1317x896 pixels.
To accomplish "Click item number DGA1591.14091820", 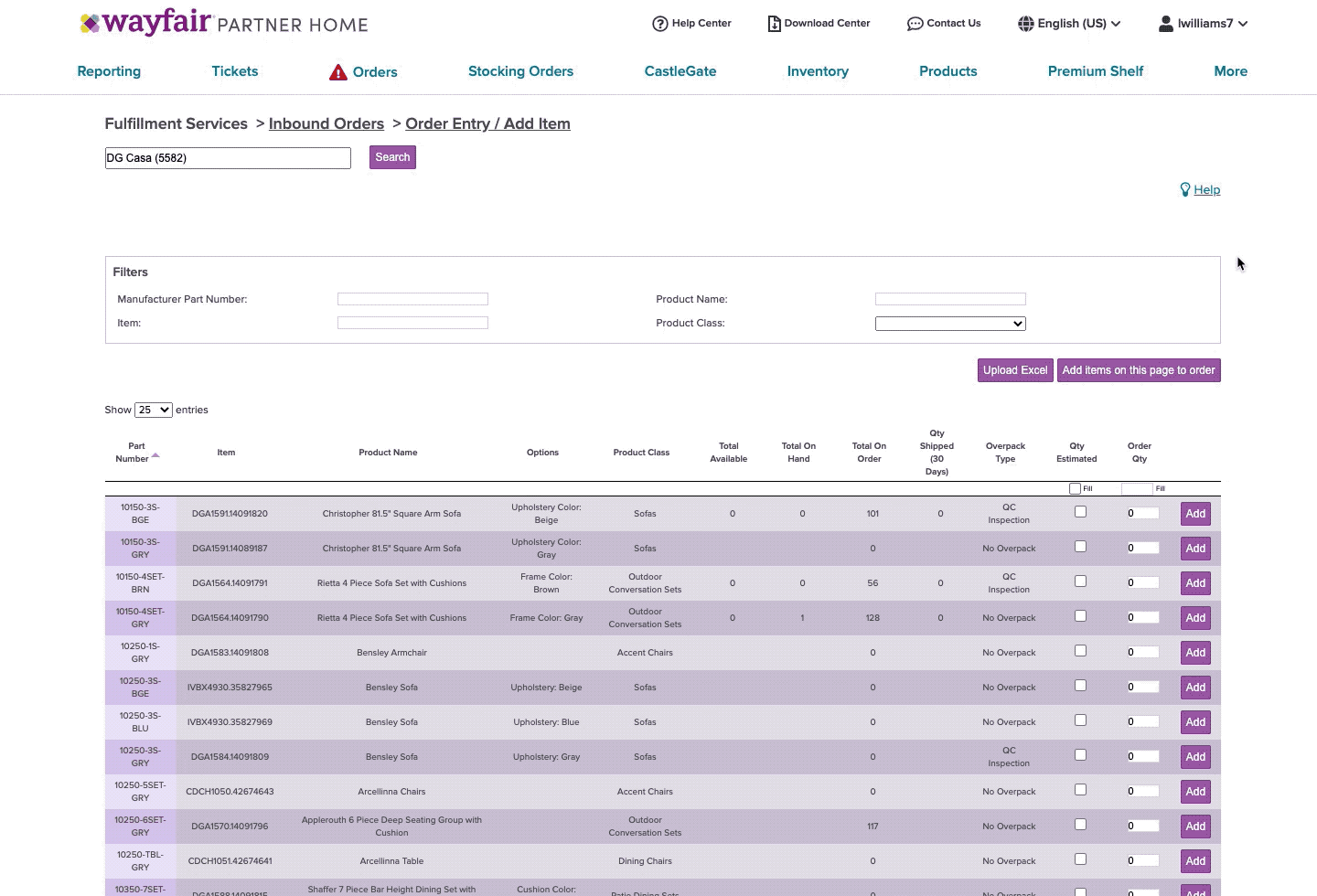I will tap(230, 514).
